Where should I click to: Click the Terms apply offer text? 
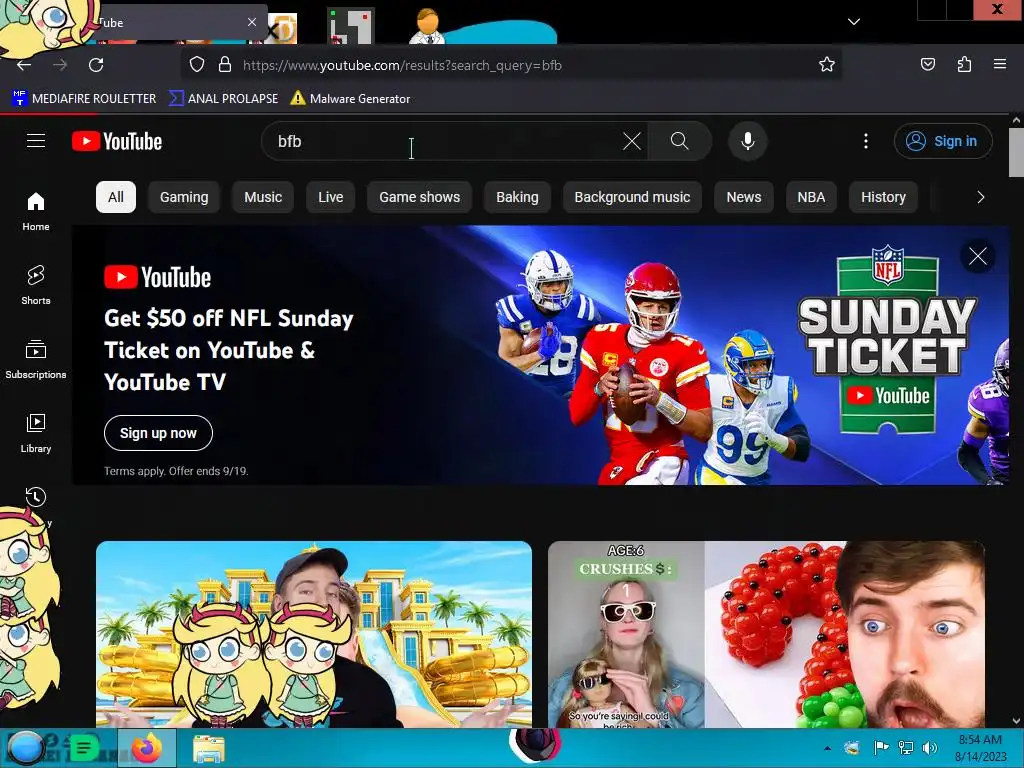tap(176, 471)
